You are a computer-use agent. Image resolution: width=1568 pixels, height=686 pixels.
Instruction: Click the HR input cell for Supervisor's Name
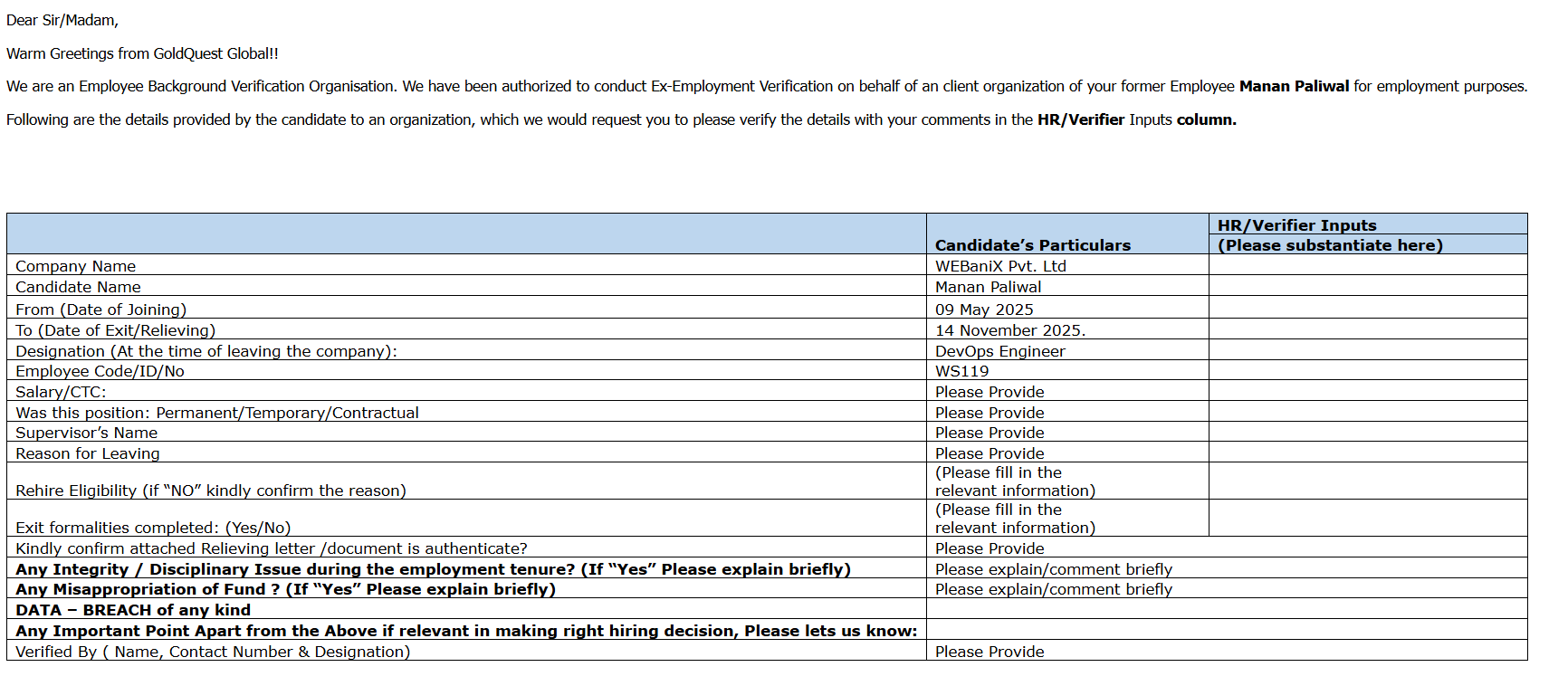tap(1367, 432)
